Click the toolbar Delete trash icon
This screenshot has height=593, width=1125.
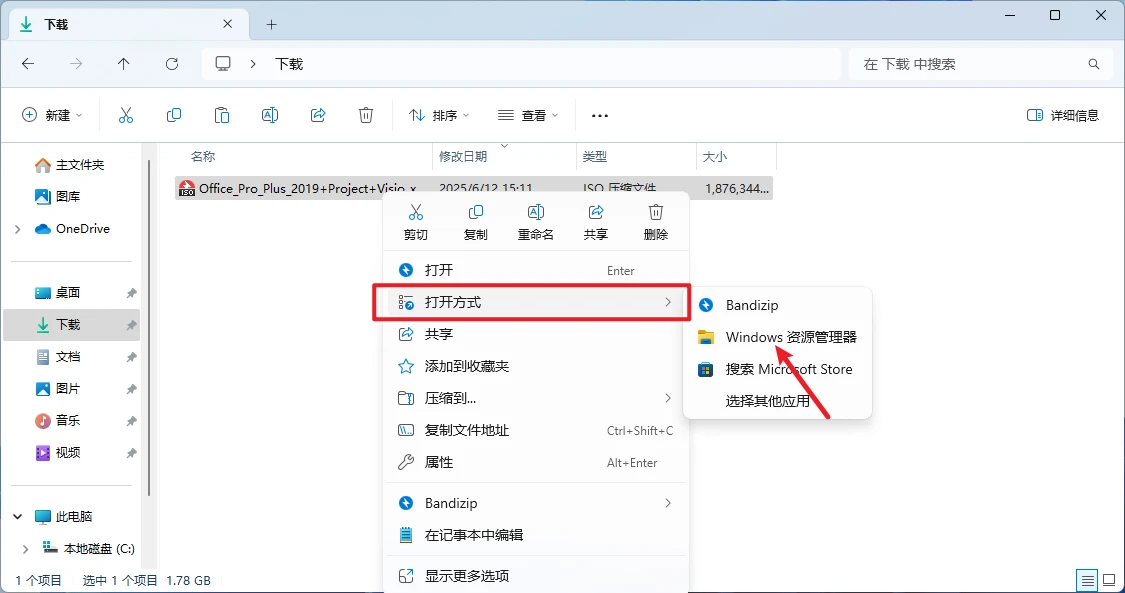[366, 115]
